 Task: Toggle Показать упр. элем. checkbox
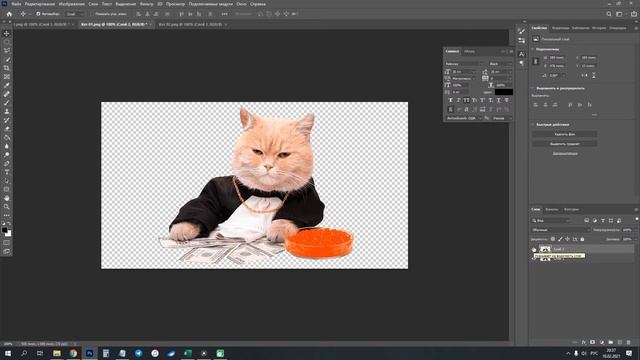coord(93,14)
